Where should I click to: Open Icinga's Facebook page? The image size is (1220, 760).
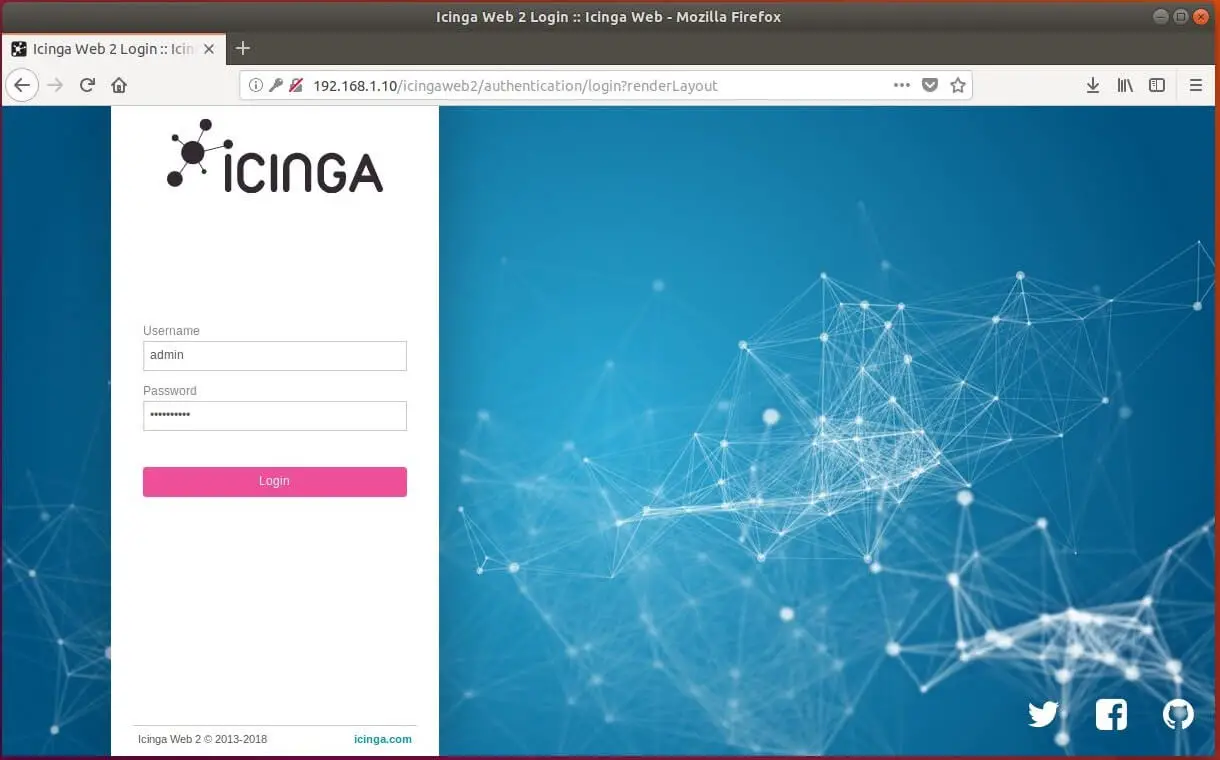click(x=1111, y=714)
